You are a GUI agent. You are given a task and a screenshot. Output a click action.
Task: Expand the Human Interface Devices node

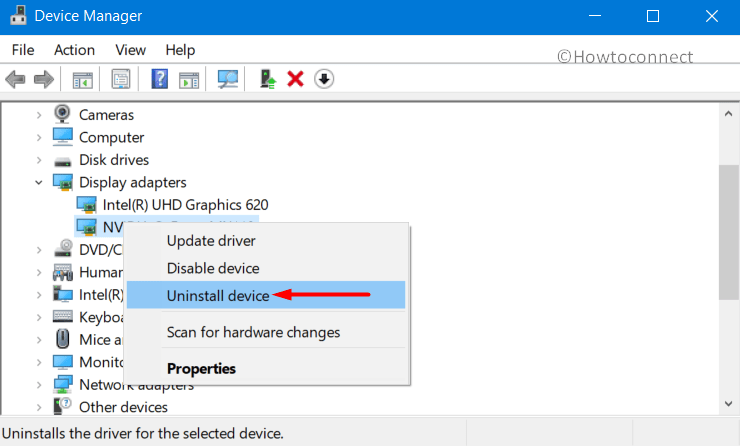point(39,272)
